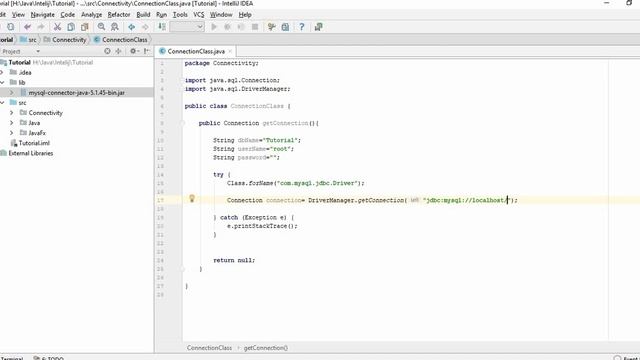Expand the JavaFx package
Screen dimensions: 640x360
tap(11, 133)
